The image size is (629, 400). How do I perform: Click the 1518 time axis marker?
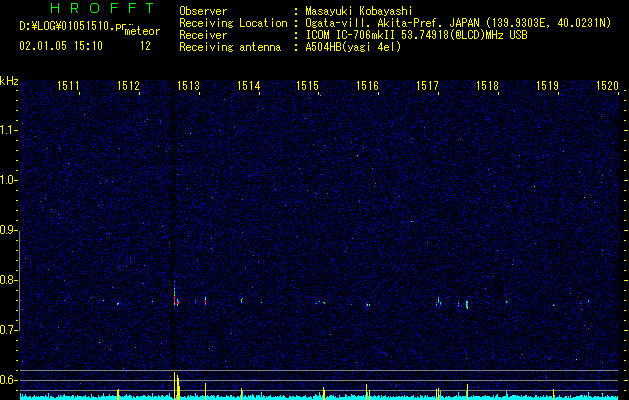click(x=487, y=86)
